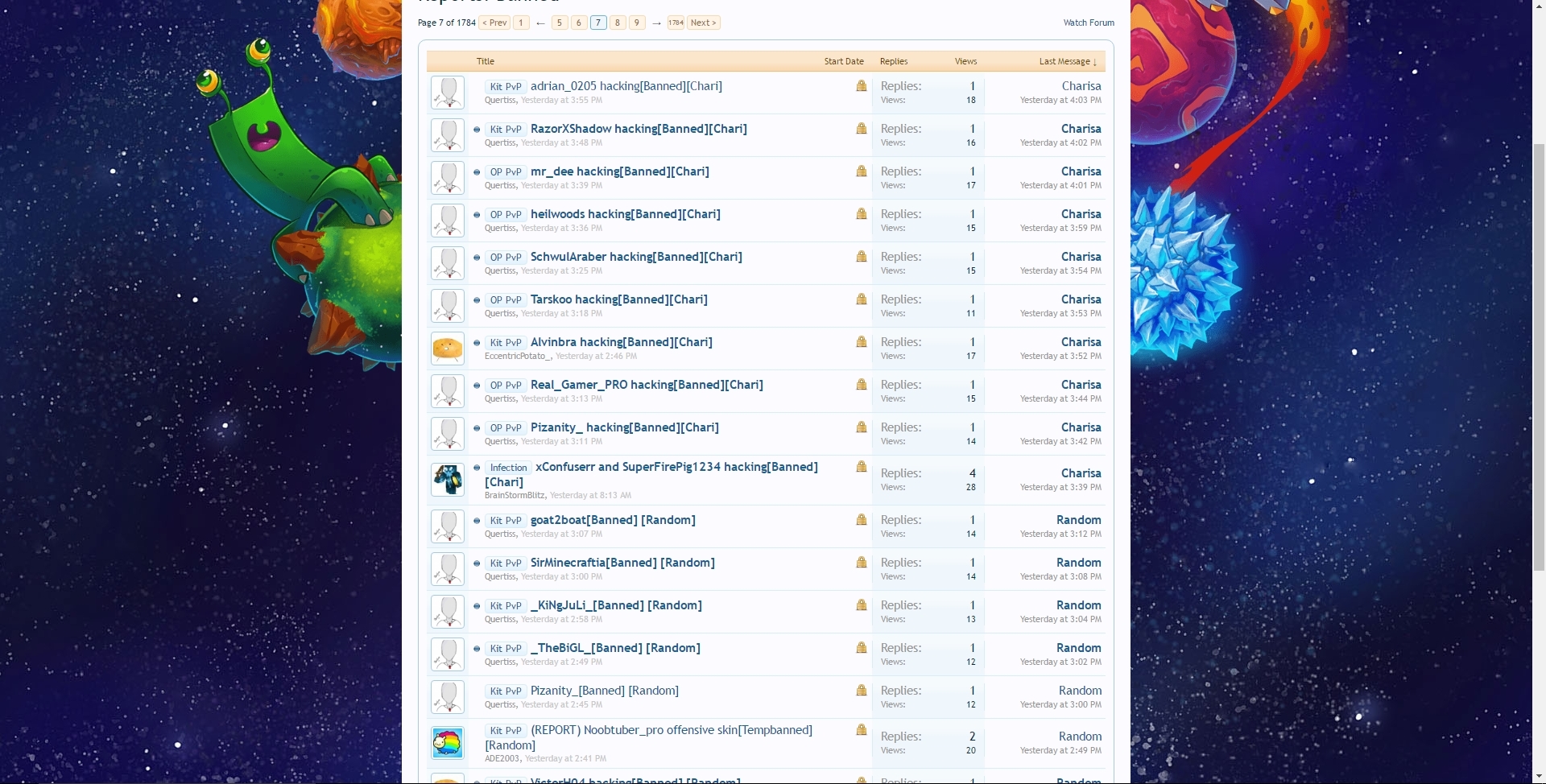Sort threads by Replies column
Screen dimensions: 1546x784
tap(894, 61)
